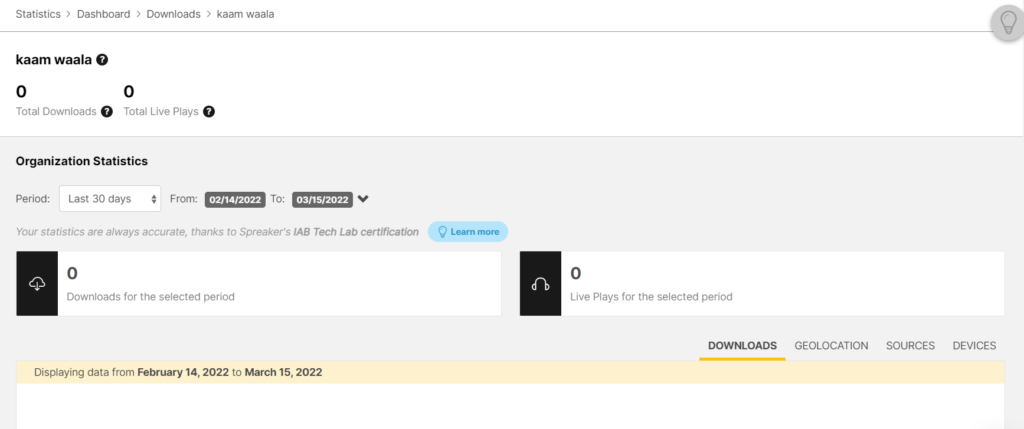The height and width of the screenshot is (429, 1024).
Task: Open the Total Live Plays help icon
Action: click(208, 112)
